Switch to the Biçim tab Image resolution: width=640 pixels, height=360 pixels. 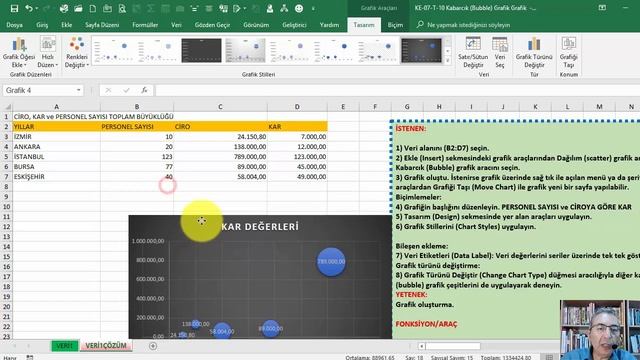coord(395,25)
